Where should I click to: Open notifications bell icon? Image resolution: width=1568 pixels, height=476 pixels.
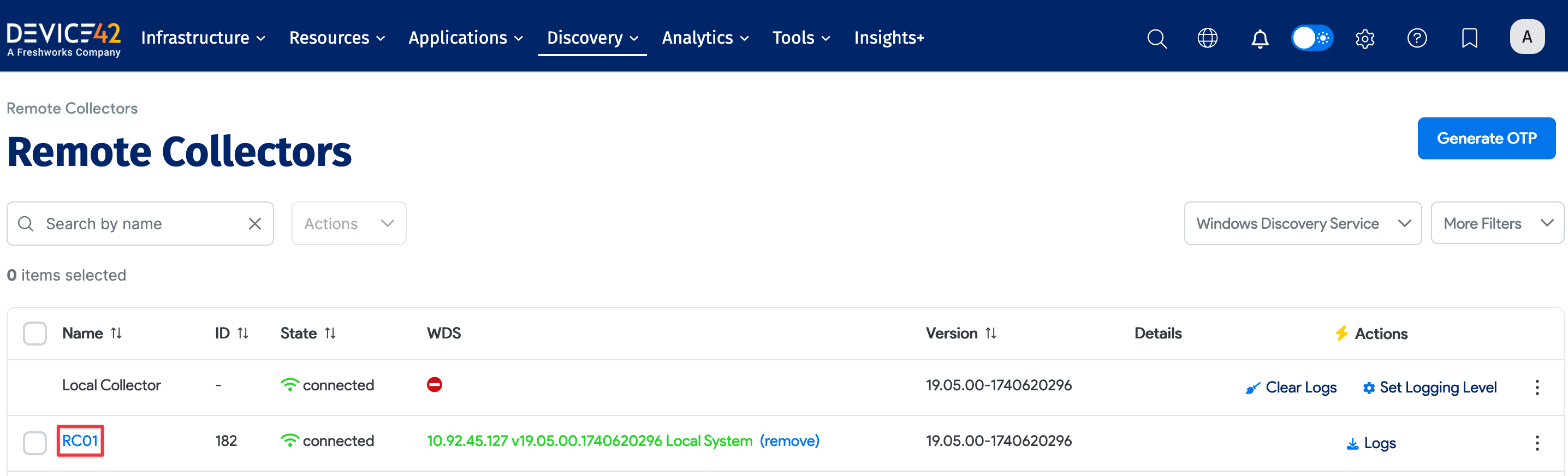[1260, 38]
